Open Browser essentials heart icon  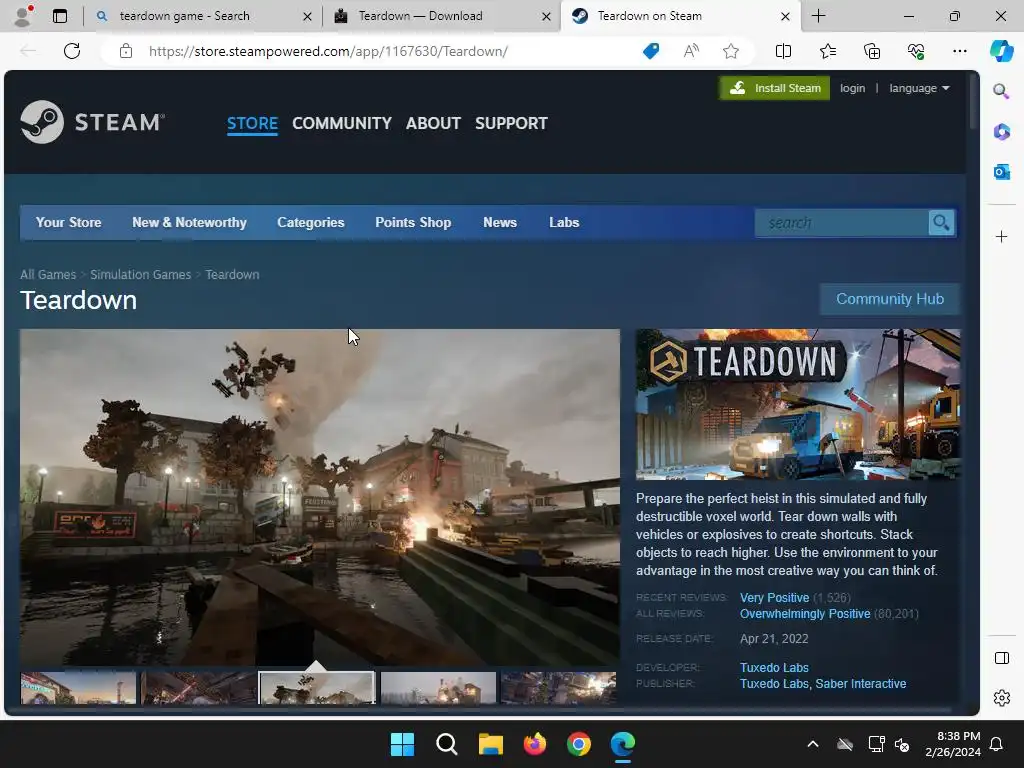click(x=916, y=51)
